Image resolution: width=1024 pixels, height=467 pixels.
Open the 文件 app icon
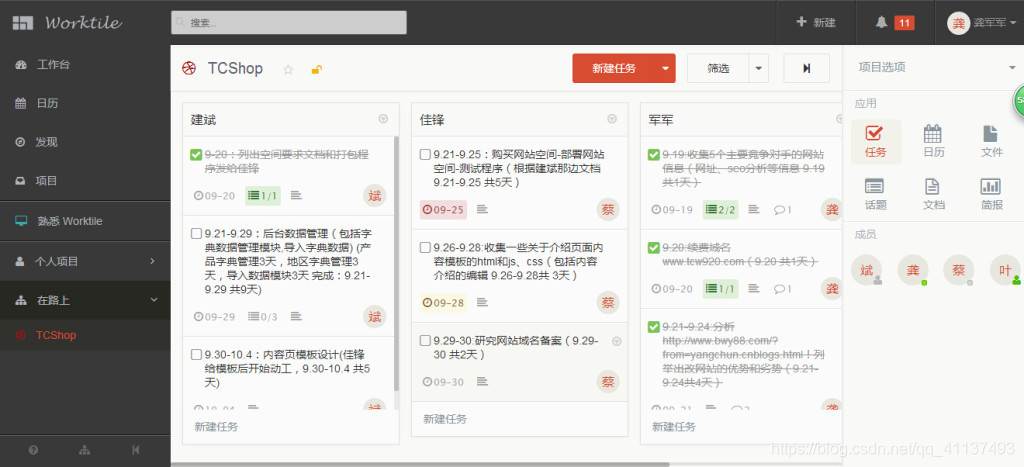[991, 142]
